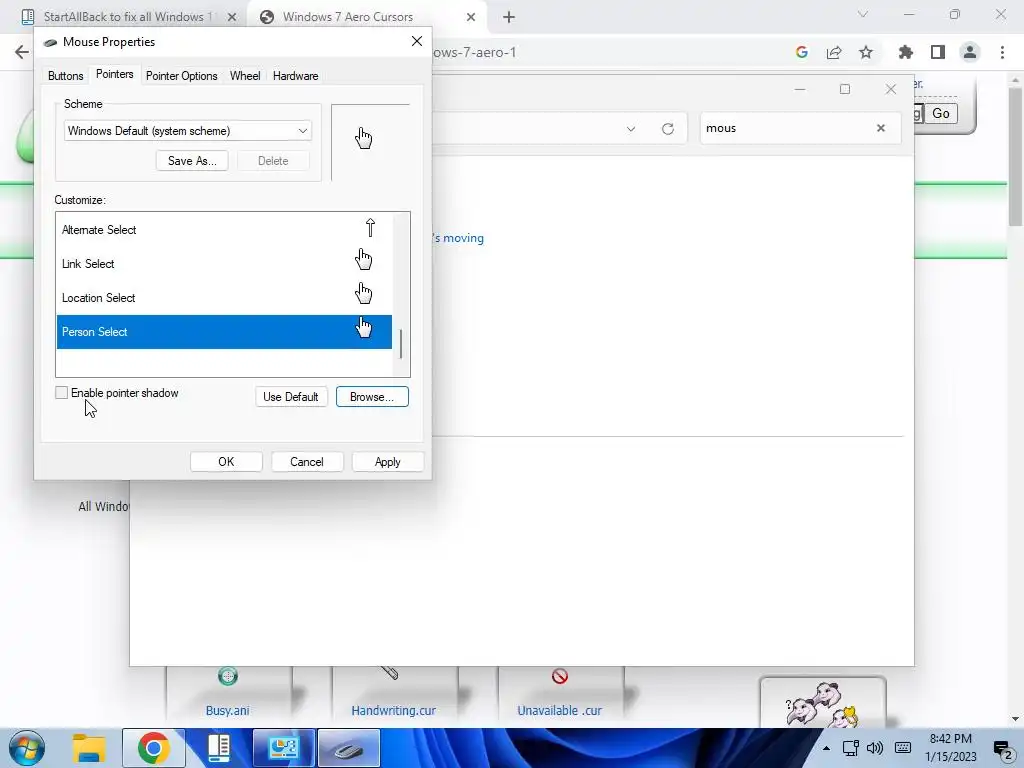
Task: Open the Unavailable .cur link
Action: coord(559,711)
